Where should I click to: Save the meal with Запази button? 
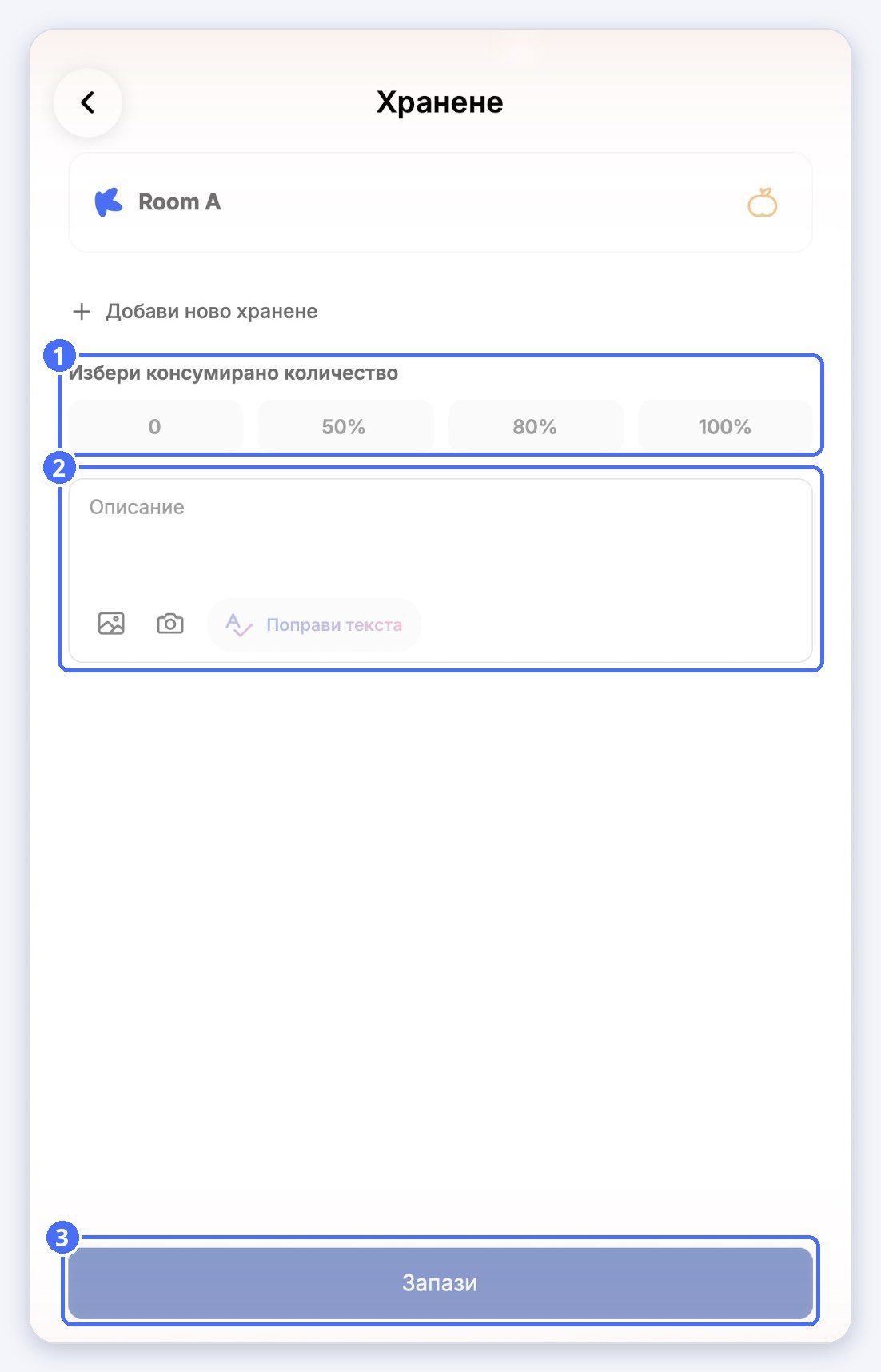tap(440, 1282)
